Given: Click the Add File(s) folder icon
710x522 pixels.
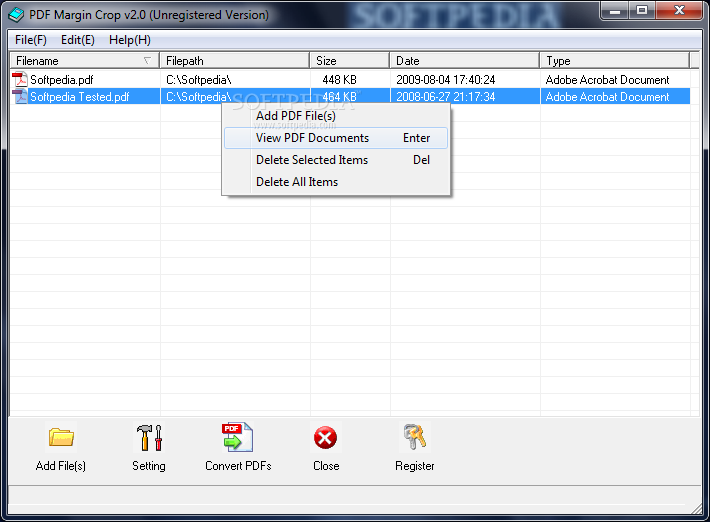Looking at the screenshot, I should [x=61, y=437].
